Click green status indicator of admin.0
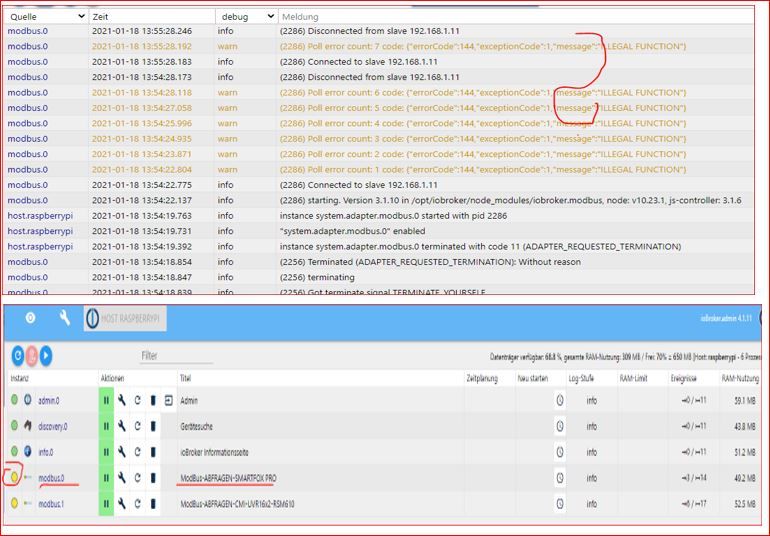This screenshot has height=536, width=770. (x=14, y=399)
